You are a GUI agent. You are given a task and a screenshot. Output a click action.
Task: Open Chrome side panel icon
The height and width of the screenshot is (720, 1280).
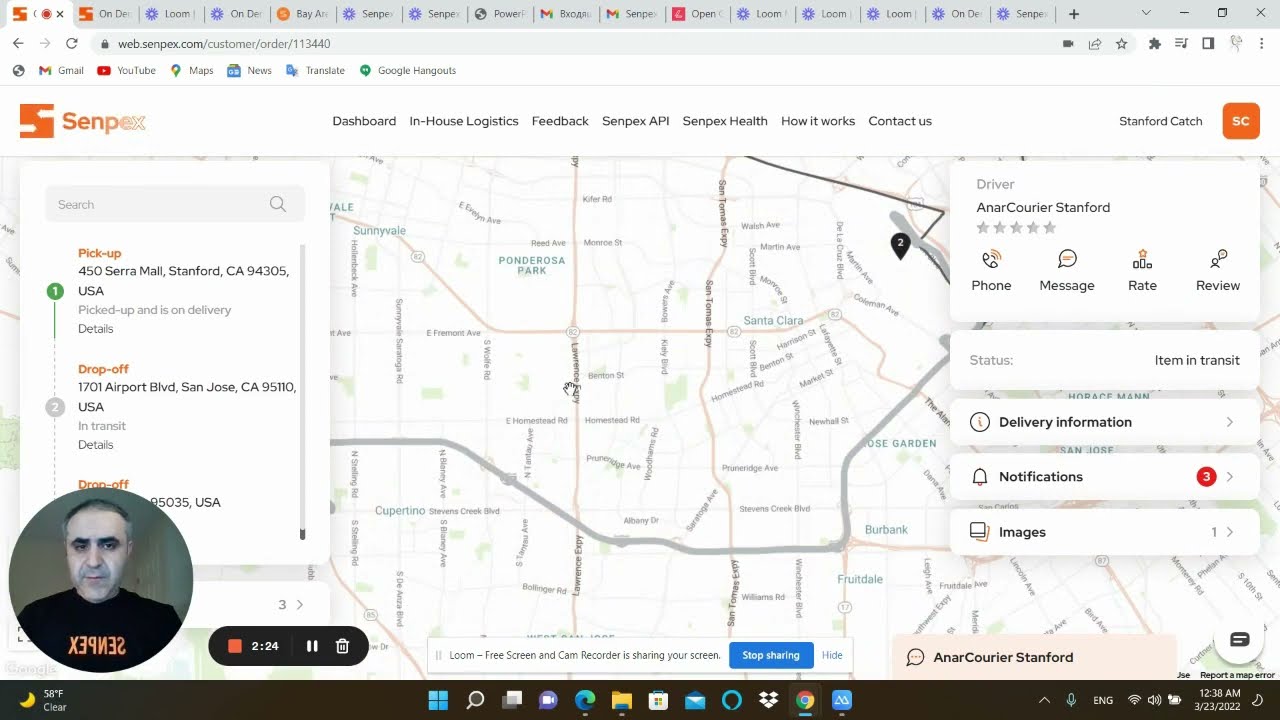tap(1208, 44)
